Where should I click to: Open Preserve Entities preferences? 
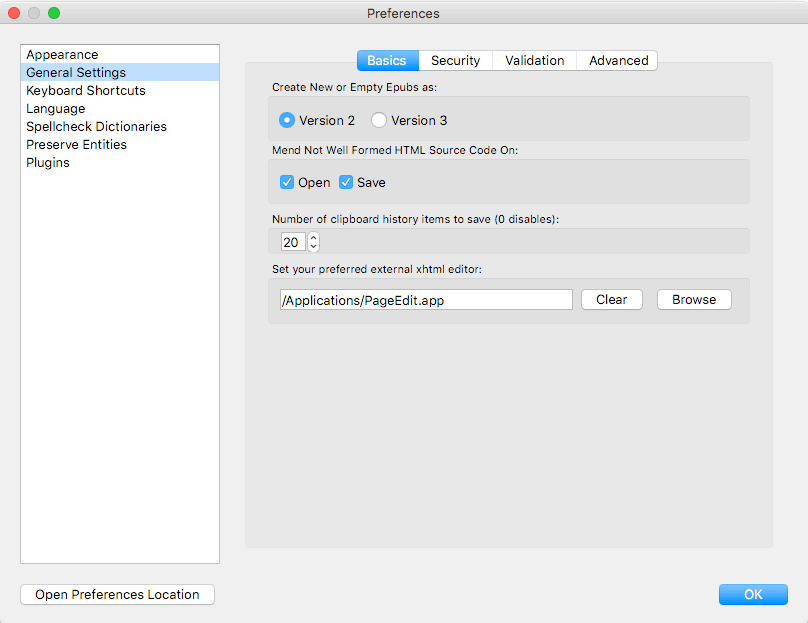click(x=76, y=144)
